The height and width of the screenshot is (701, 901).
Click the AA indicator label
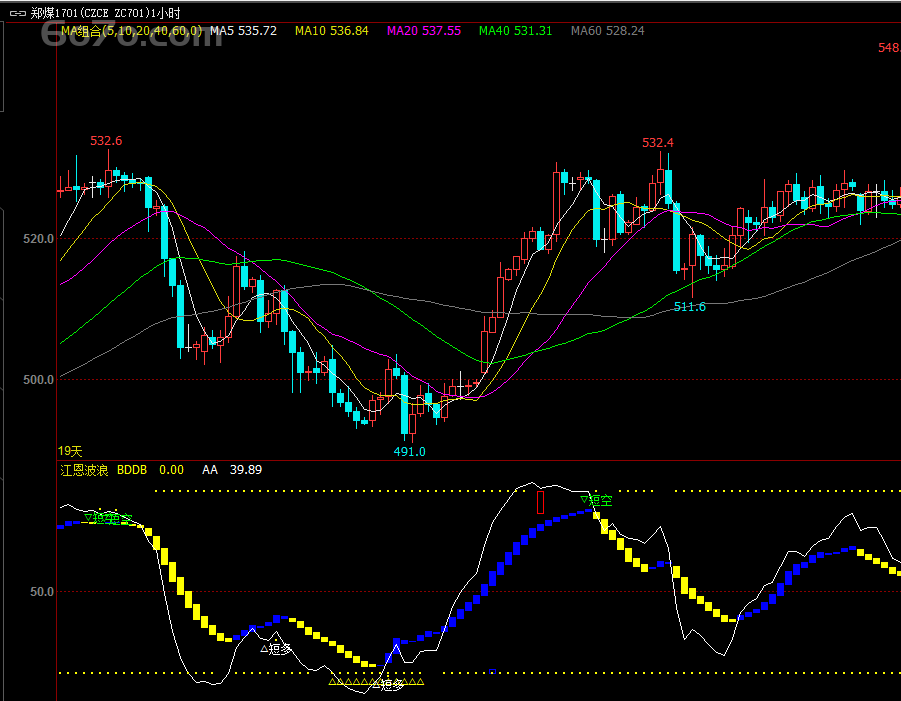210,470
